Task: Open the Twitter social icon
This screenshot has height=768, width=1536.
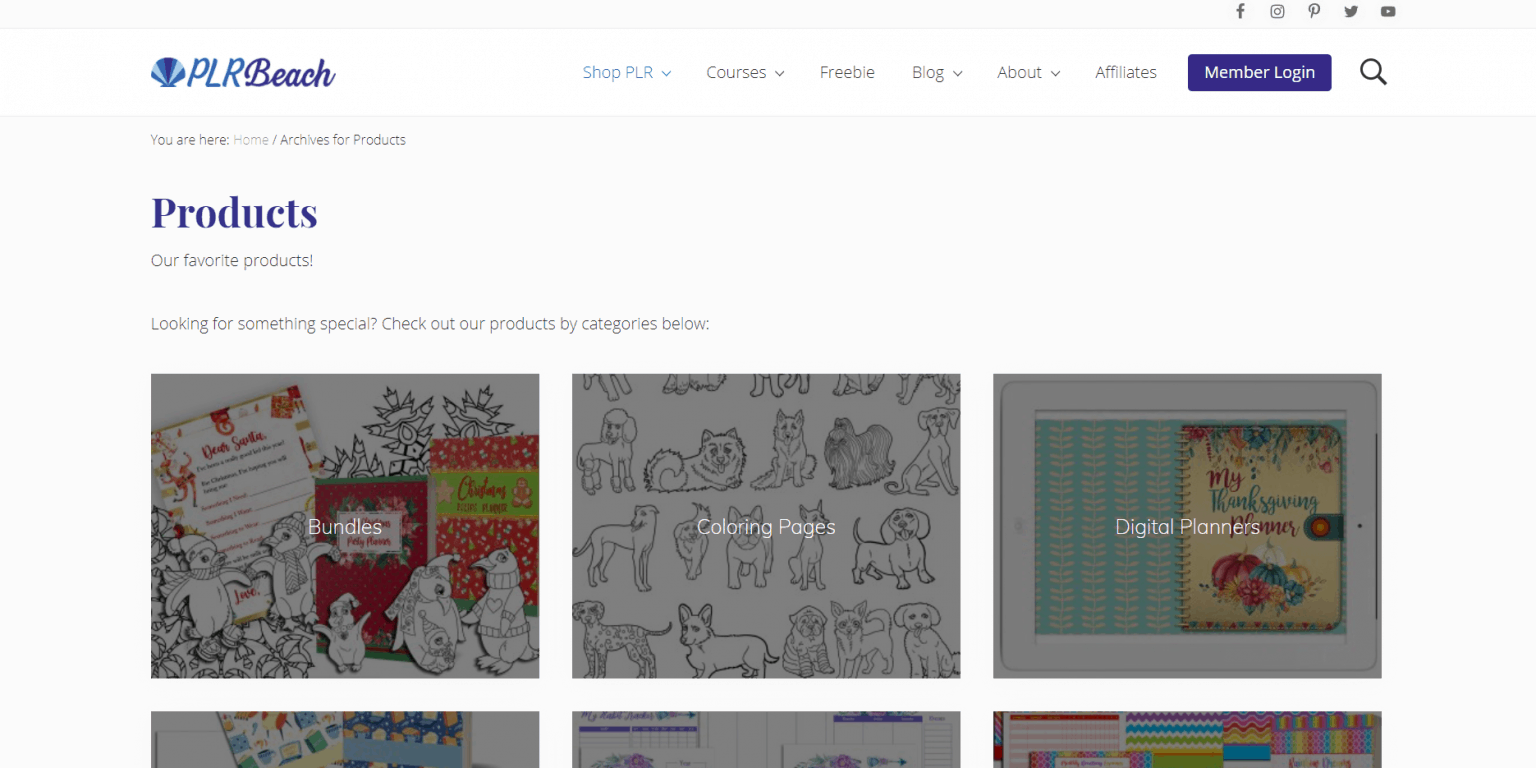Action: (1351, 12)
